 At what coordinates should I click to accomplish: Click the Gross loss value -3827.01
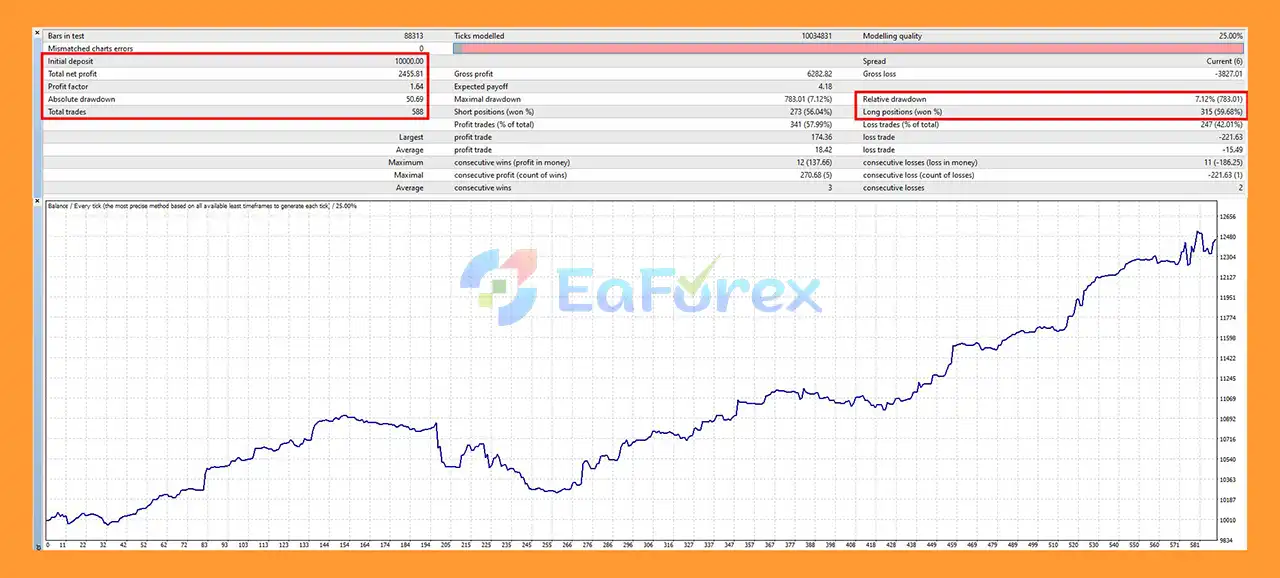tap(1225, 74)
